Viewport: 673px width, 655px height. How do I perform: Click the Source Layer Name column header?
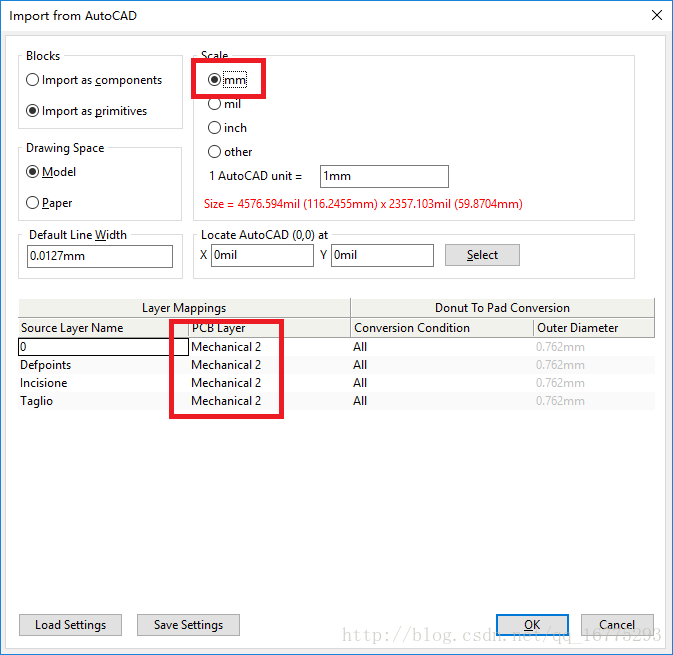tap(103, 328)
